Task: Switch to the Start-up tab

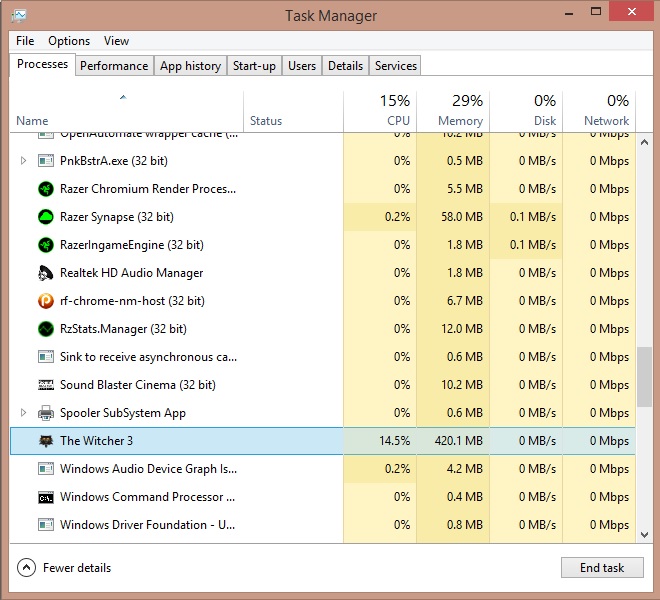Action: pos(254,66)
